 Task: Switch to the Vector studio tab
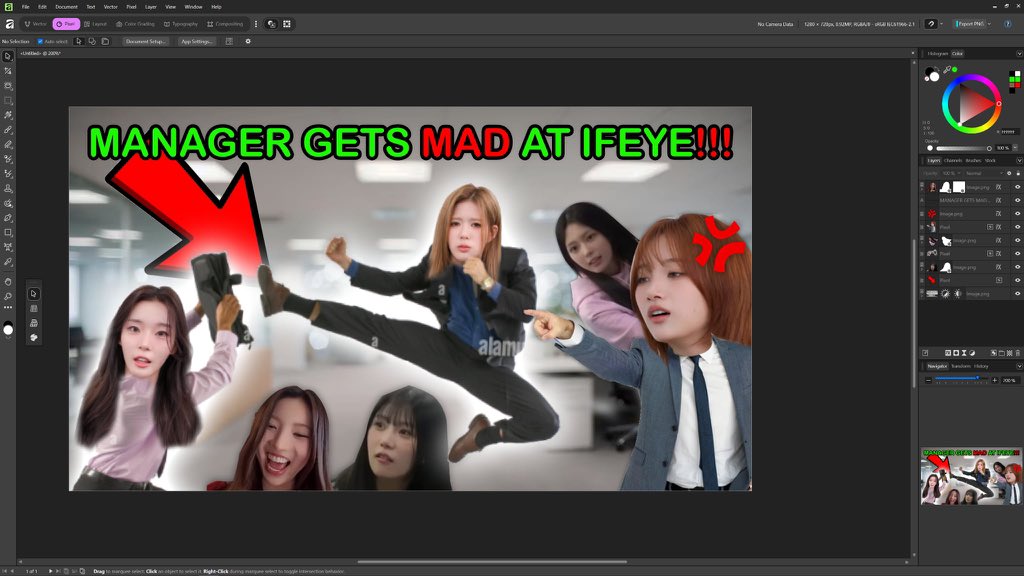pos(35,24)
